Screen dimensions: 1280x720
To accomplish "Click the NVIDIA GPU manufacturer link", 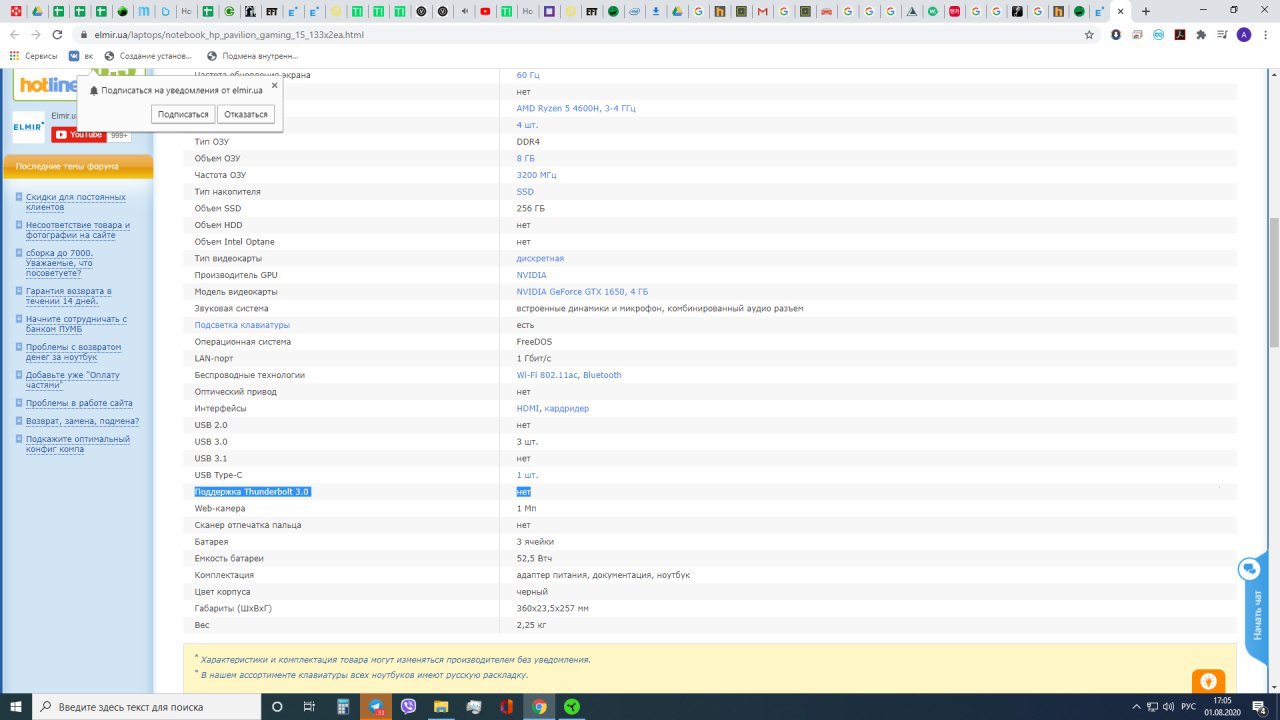I will click(531, 275).
